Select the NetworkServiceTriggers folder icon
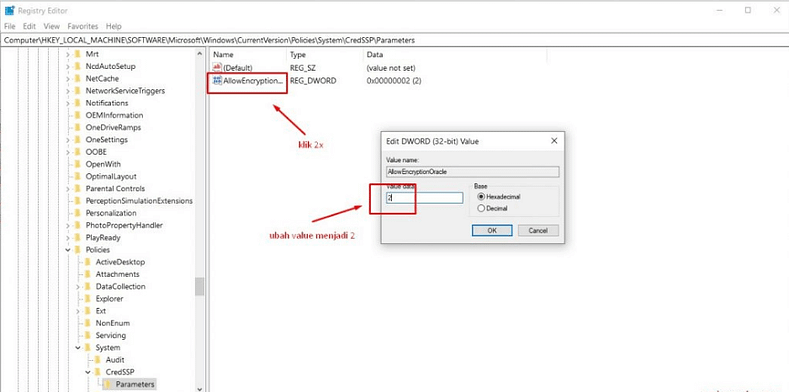The width and height of the screenshot is (789, 392). click(77, 91)
